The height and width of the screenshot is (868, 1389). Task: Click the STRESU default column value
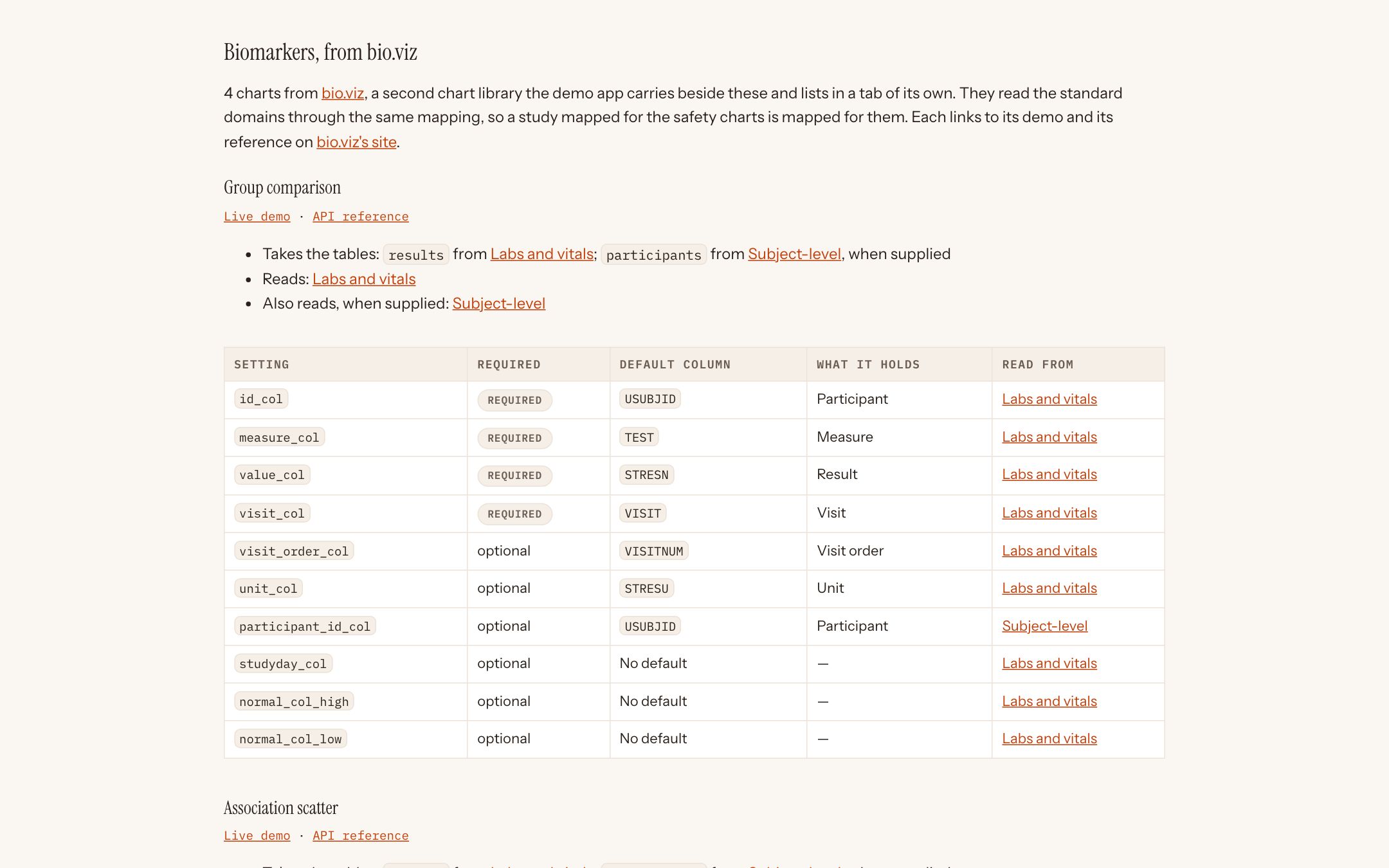pos(647,588)
